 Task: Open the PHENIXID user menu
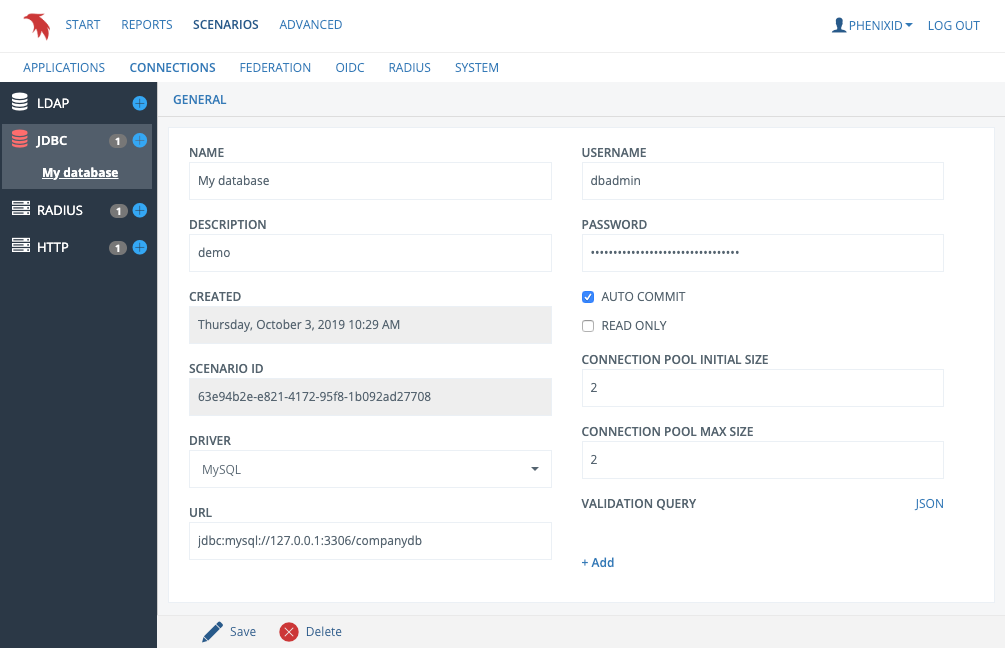[872, 25]
